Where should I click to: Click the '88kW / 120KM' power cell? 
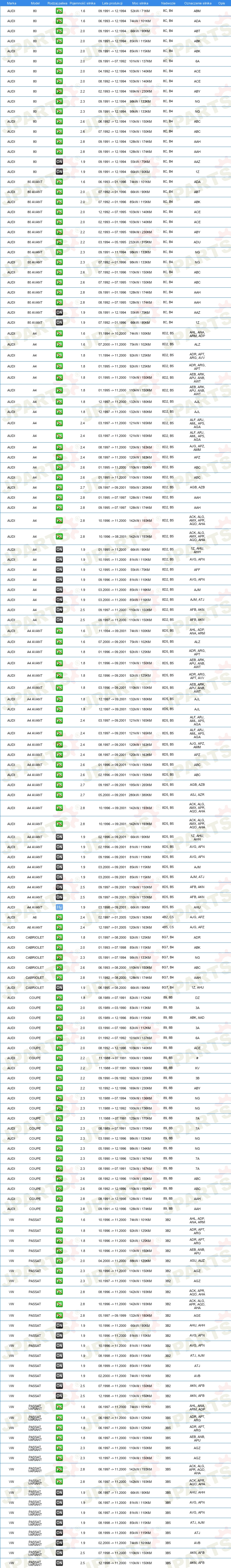tap(140, 1261)
